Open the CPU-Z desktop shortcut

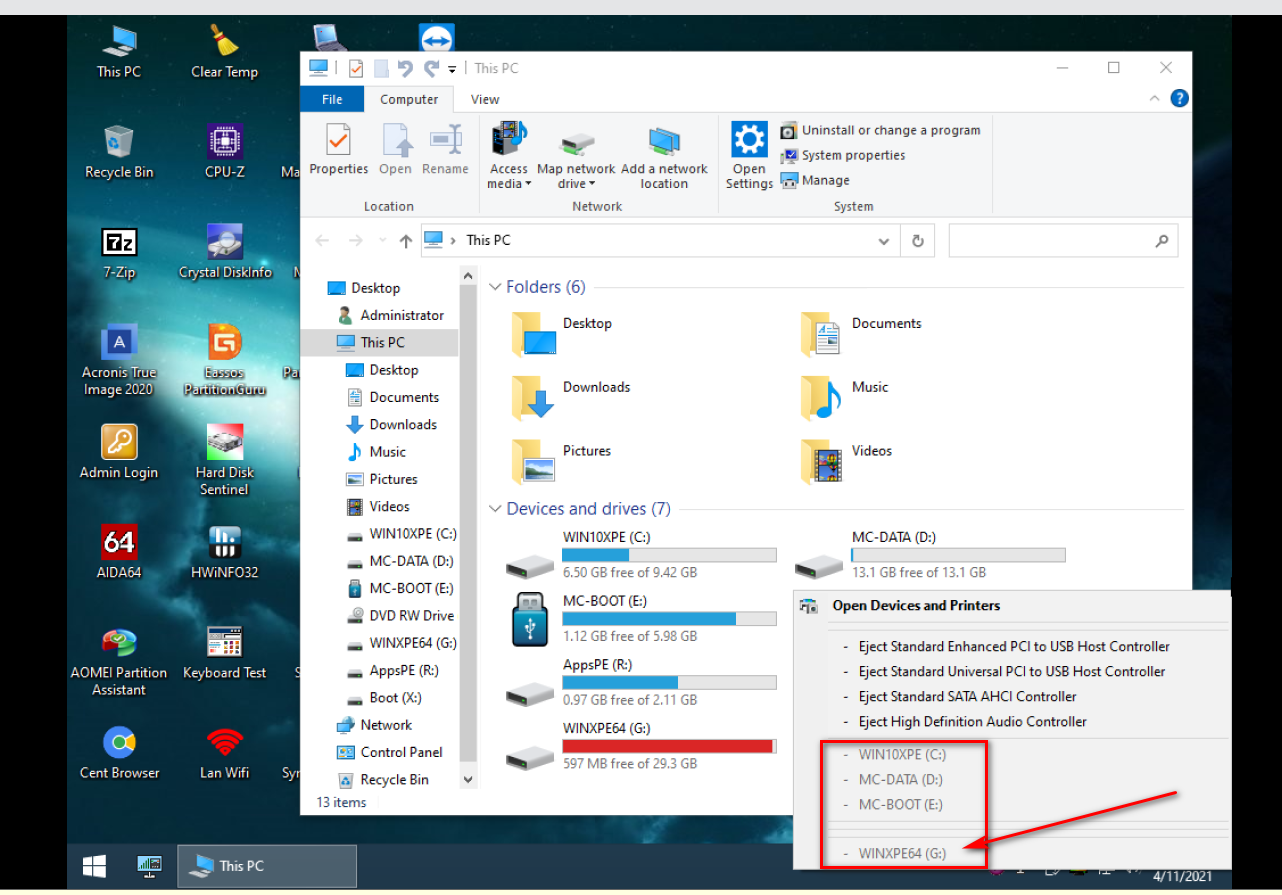[x=225, y=152]
